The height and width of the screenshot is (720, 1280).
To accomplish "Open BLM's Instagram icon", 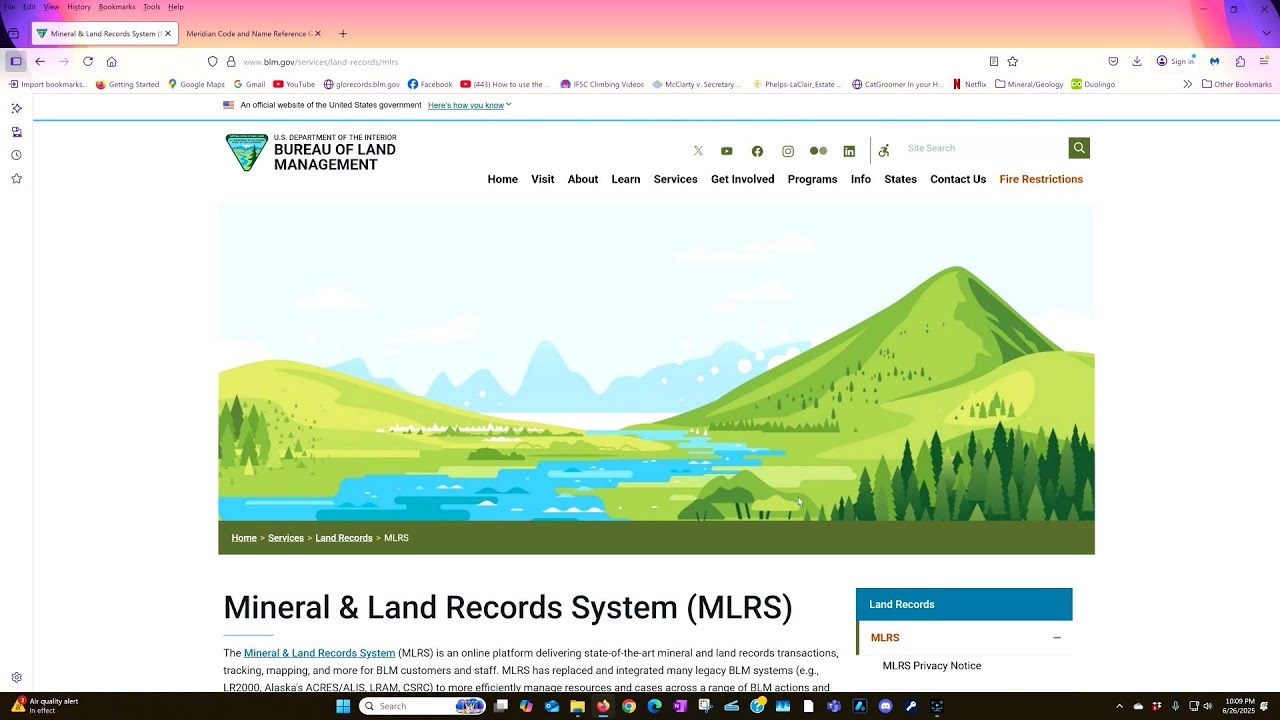I will coord(788,151).
